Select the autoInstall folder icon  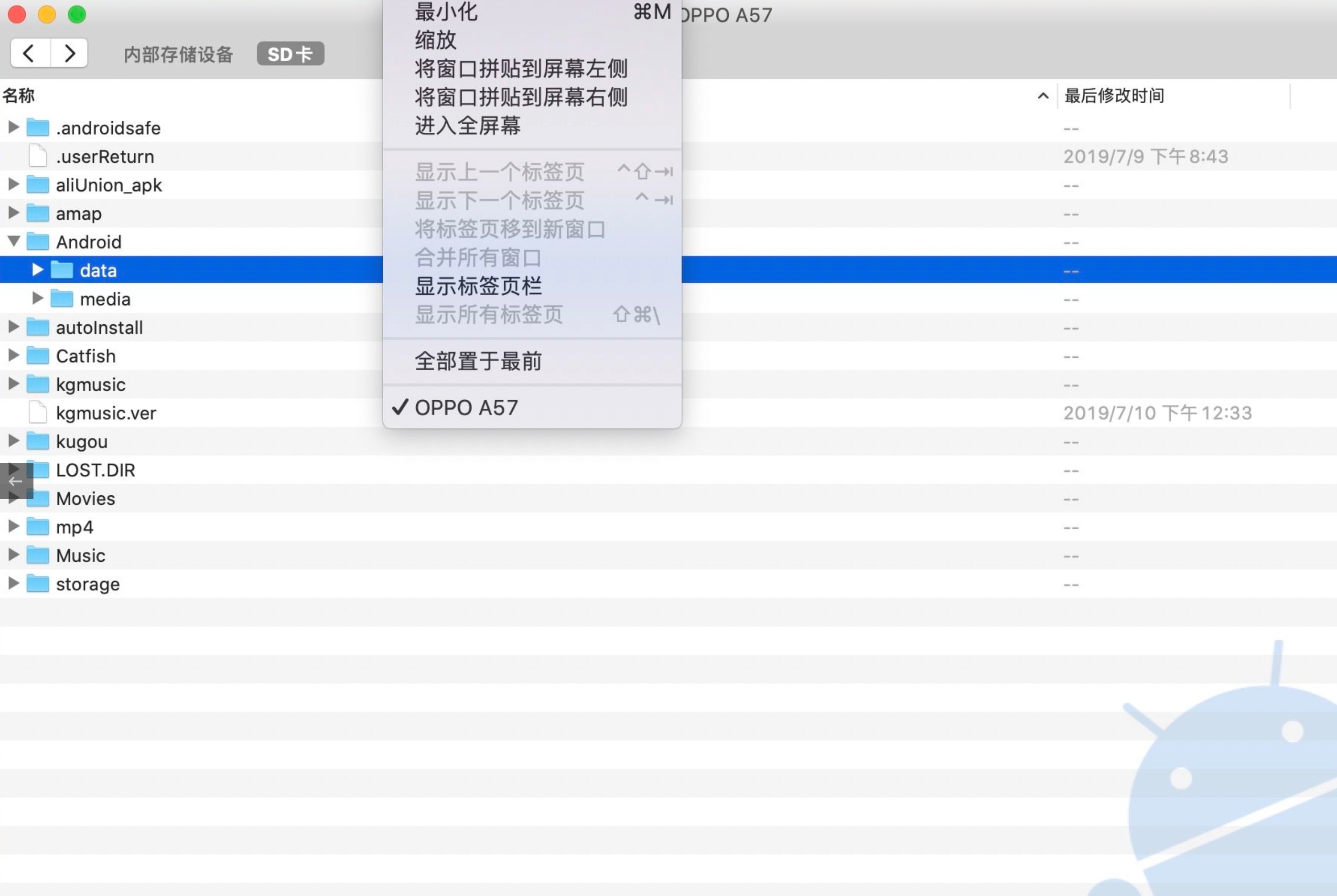tap(38, 327)
